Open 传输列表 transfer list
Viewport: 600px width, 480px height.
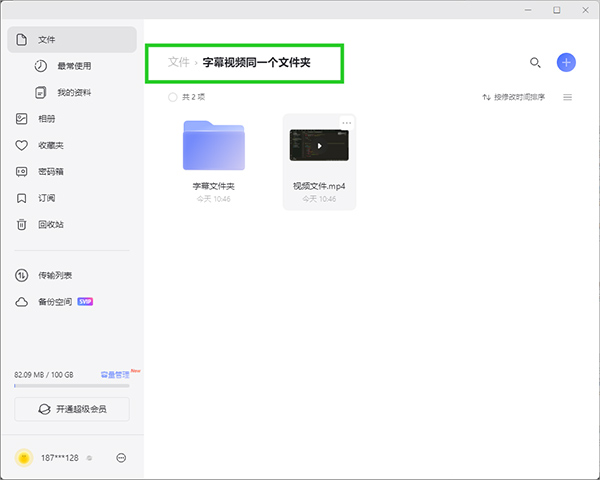click(54, 275)
